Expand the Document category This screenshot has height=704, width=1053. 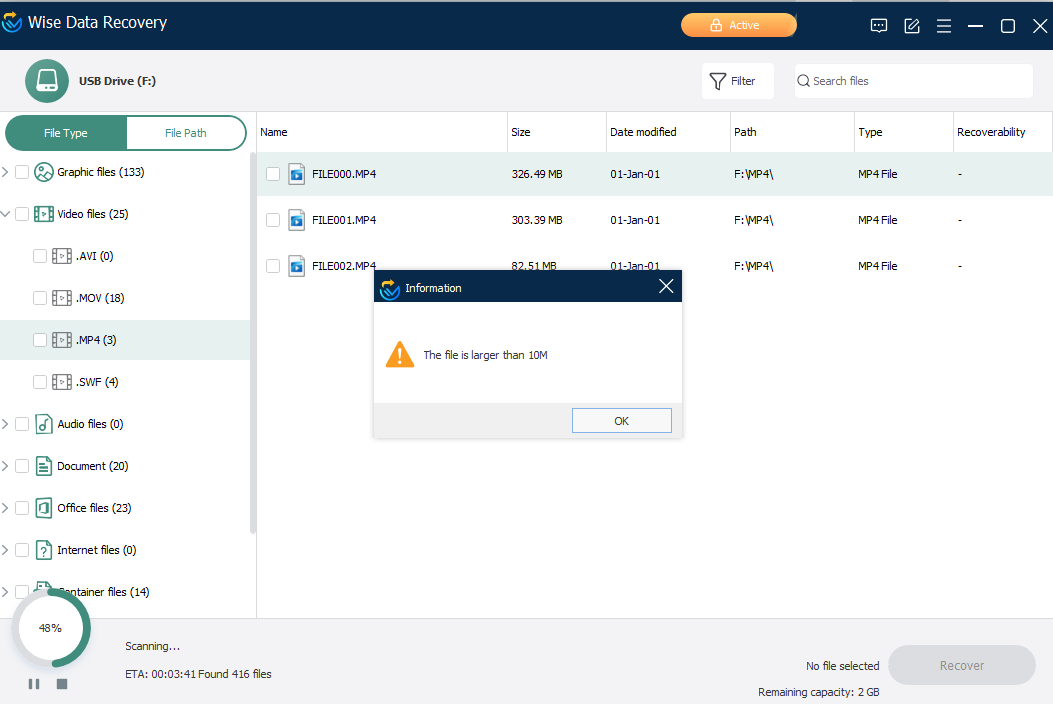[x=6, y=466]
